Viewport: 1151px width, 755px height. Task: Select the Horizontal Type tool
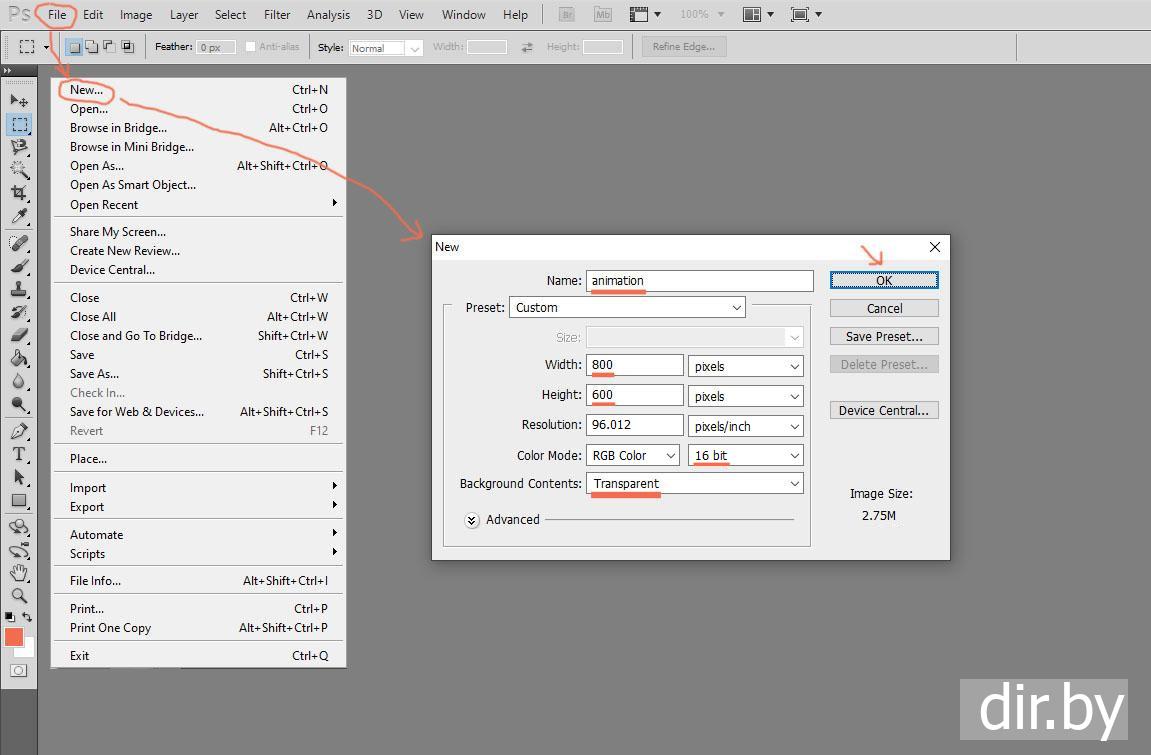click(x=19, y=454)
